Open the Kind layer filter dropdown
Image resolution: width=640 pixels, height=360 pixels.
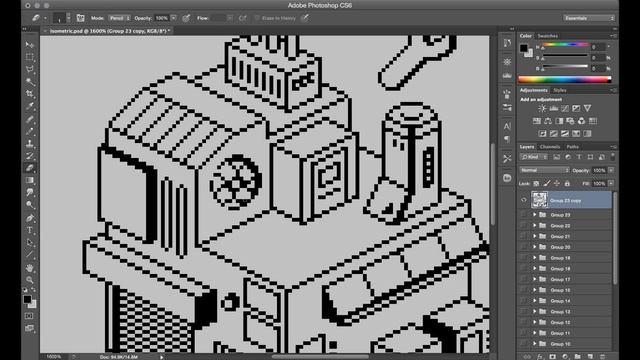tap(534, 157)
